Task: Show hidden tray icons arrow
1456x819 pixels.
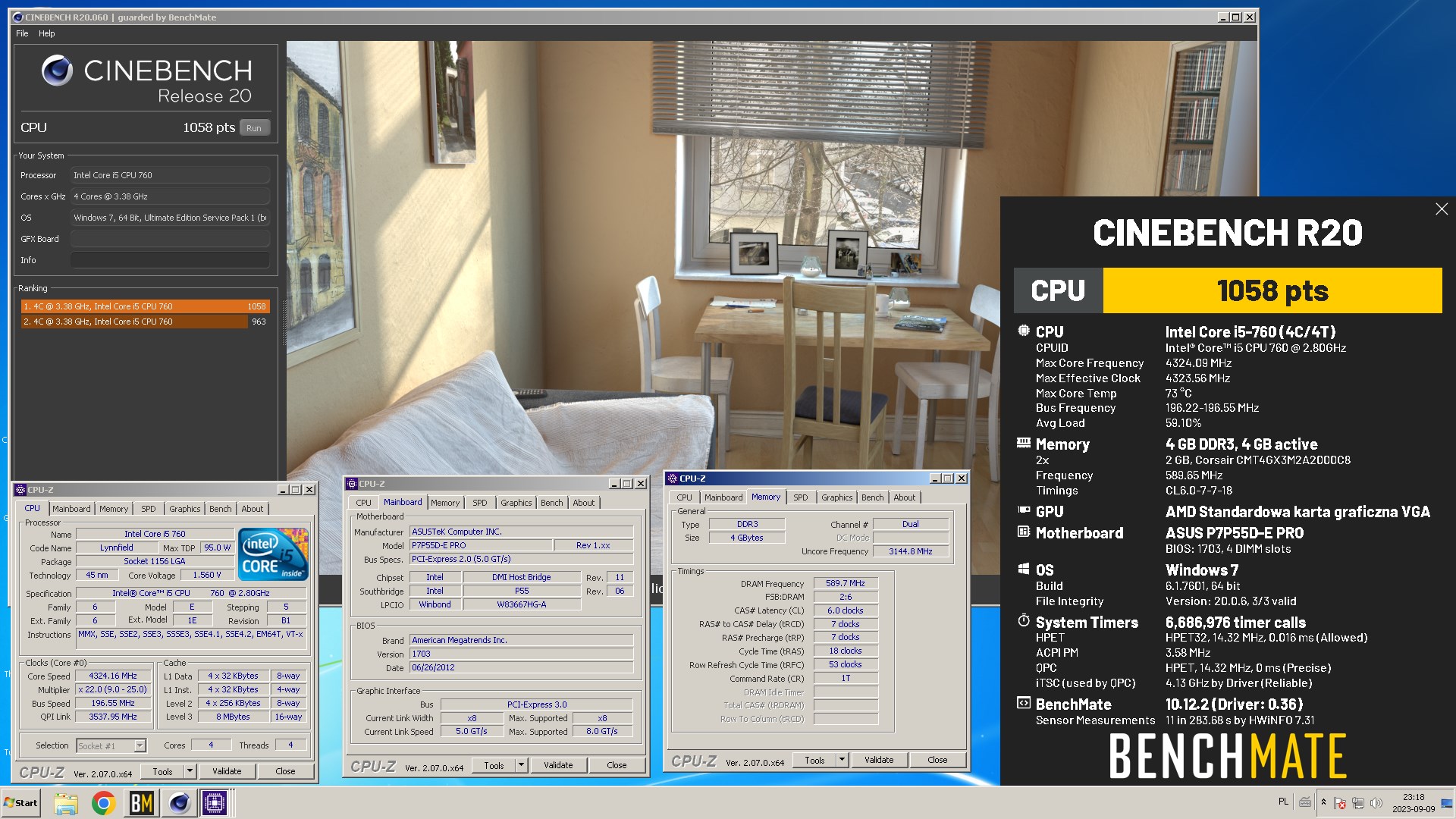Action: (1323, 802)
